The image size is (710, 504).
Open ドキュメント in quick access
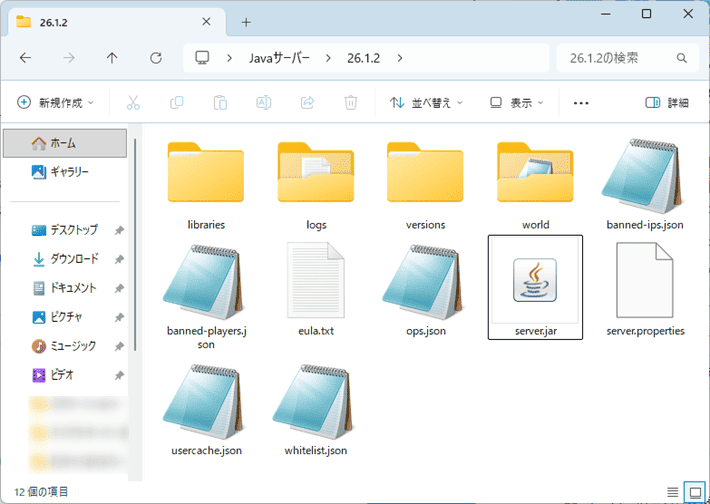click(x=65, y=288)
